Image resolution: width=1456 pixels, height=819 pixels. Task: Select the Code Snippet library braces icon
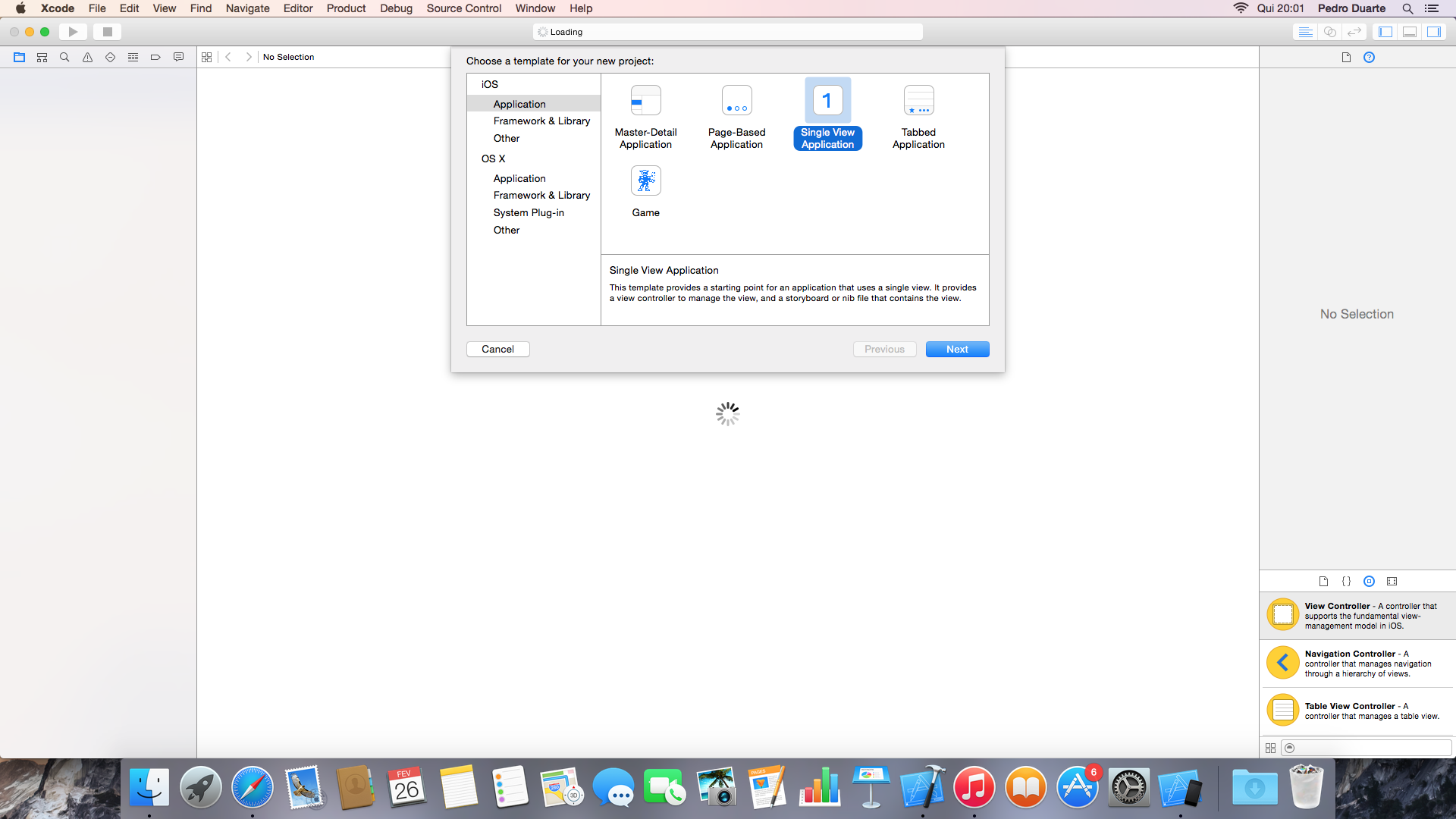pyautogui.click(x=1346, y=582)
